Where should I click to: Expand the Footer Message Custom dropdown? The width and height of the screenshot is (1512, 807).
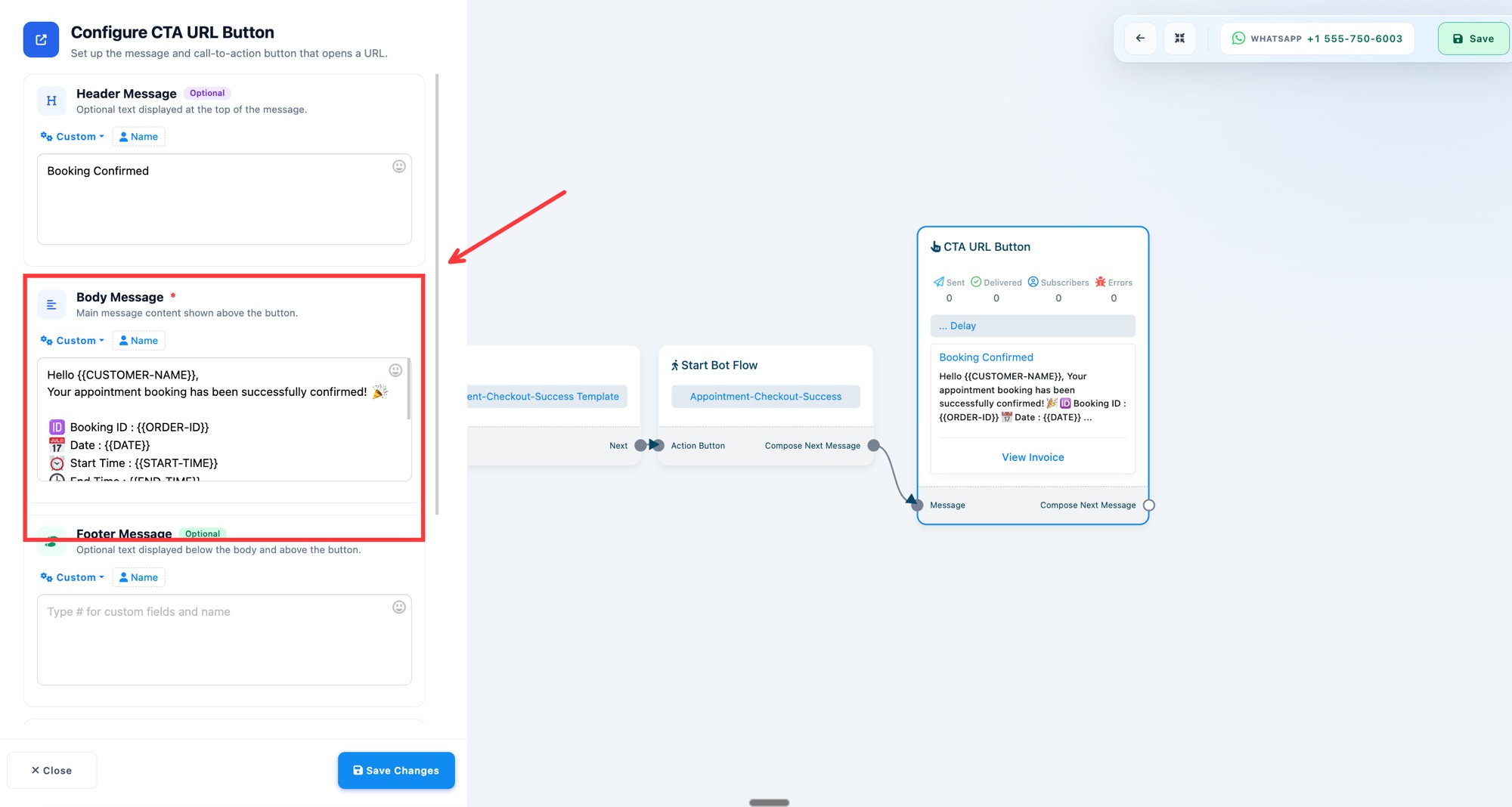tap(73, 577)
